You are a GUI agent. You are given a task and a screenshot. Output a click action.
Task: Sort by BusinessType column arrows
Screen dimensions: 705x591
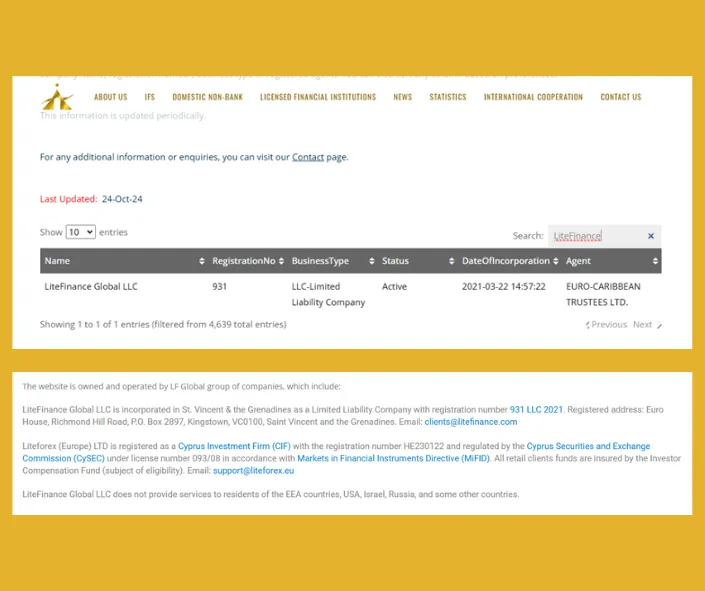(371, 261)
